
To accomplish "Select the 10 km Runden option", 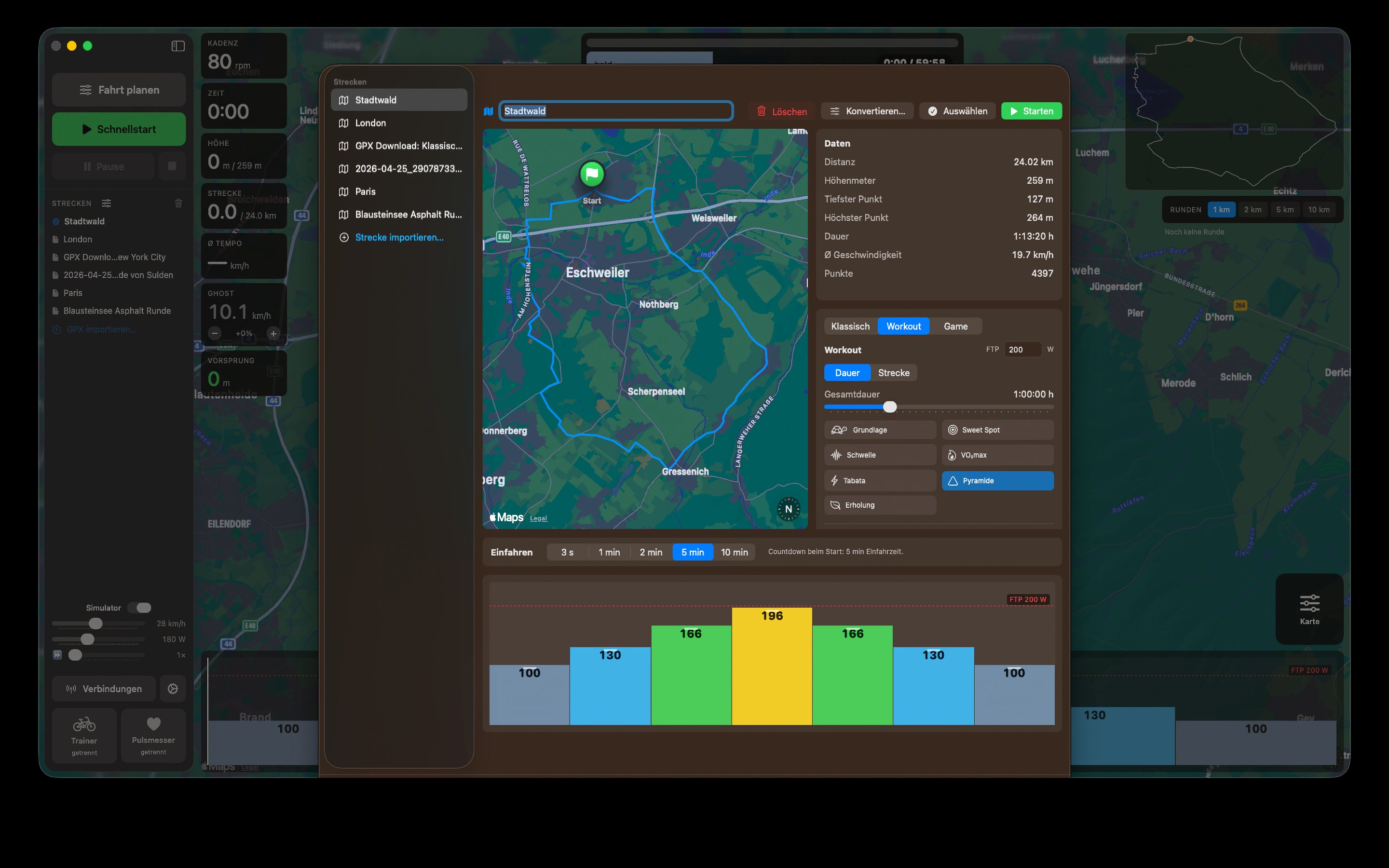I will (1319, 210).
